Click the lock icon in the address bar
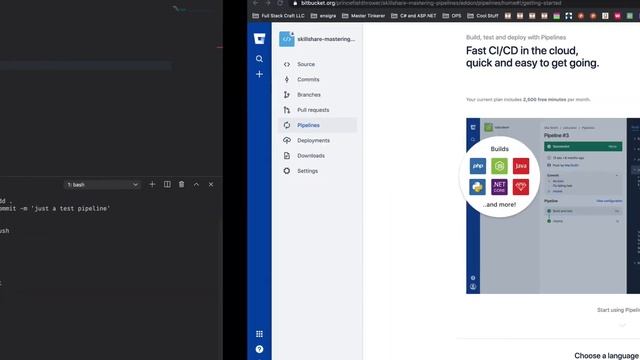Image resolution: width=640 pixels, height=360 pixels. point(295,3)
